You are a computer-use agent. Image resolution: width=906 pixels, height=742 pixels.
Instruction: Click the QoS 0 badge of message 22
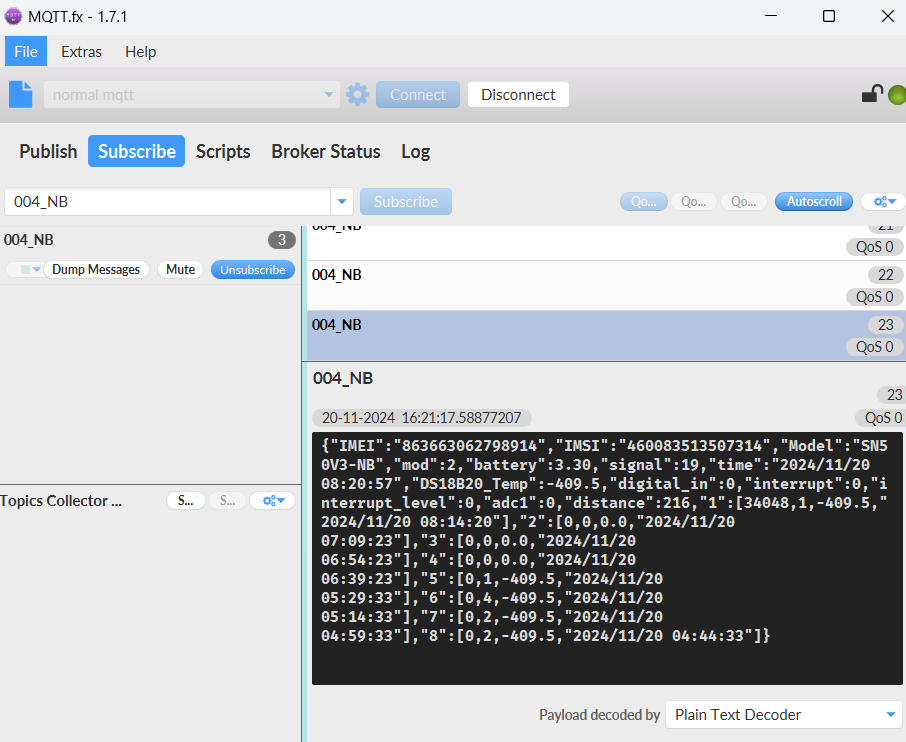point(874,296)
